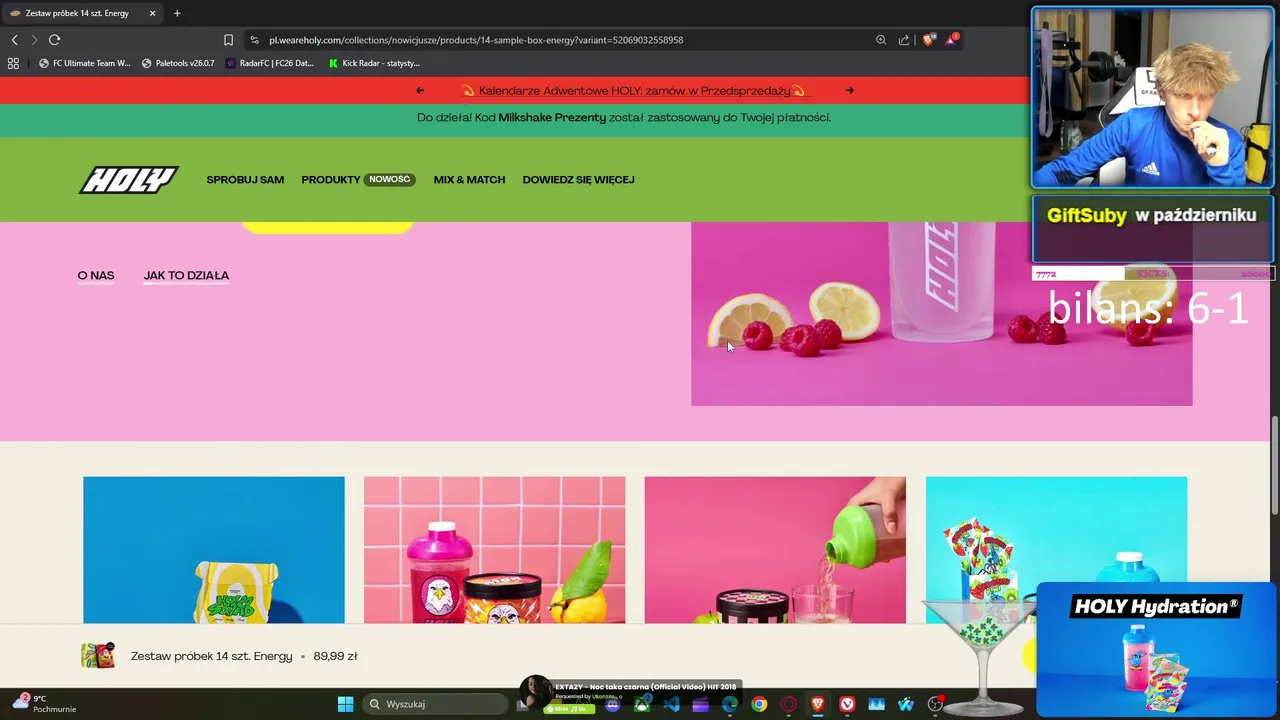This screenshot has width=1280, height=720.
Task: Open Vivaldi from the taskbar
Action: click(x=847, y=704)
